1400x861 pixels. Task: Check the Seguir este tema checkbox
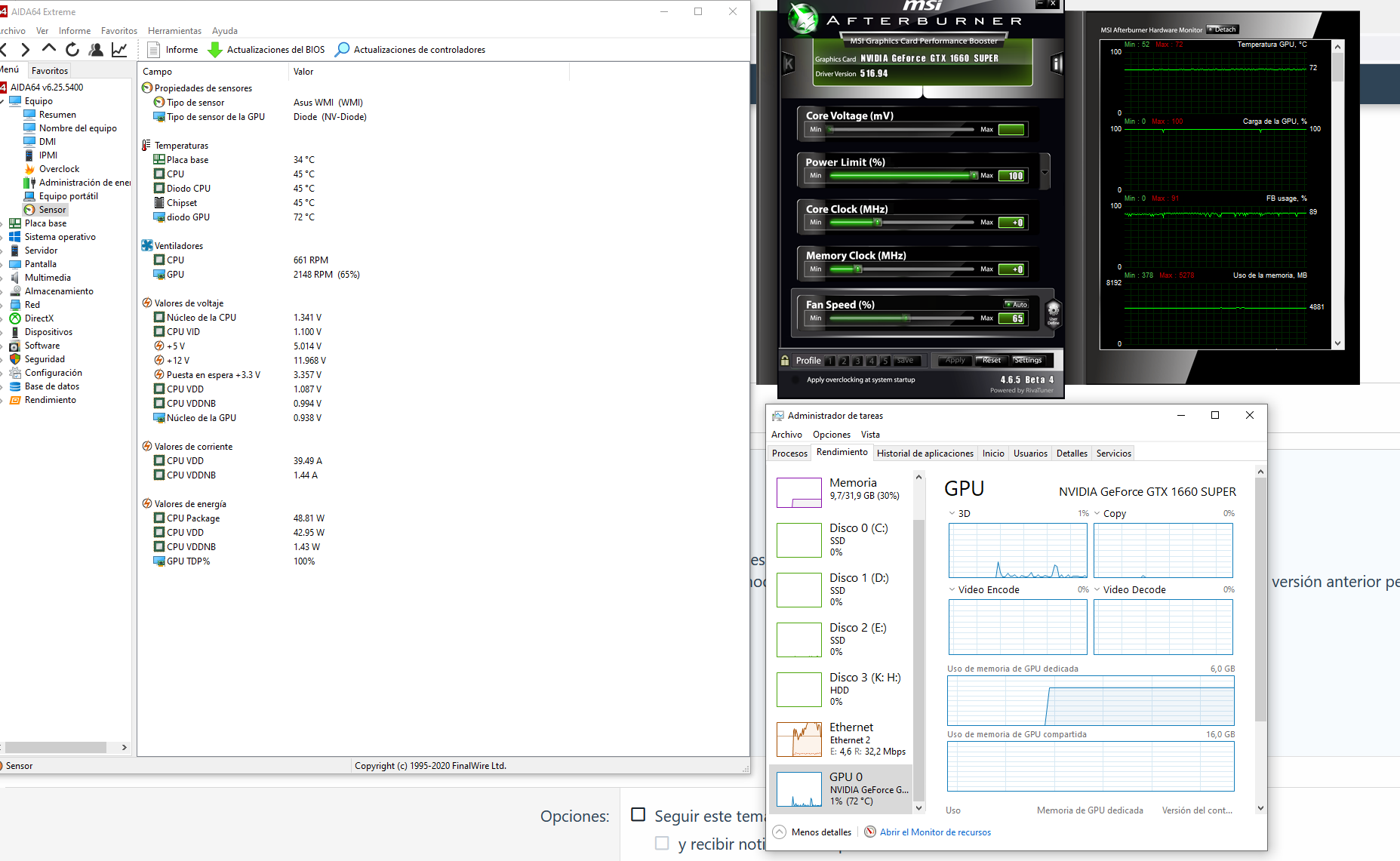[x=638, y=815]
